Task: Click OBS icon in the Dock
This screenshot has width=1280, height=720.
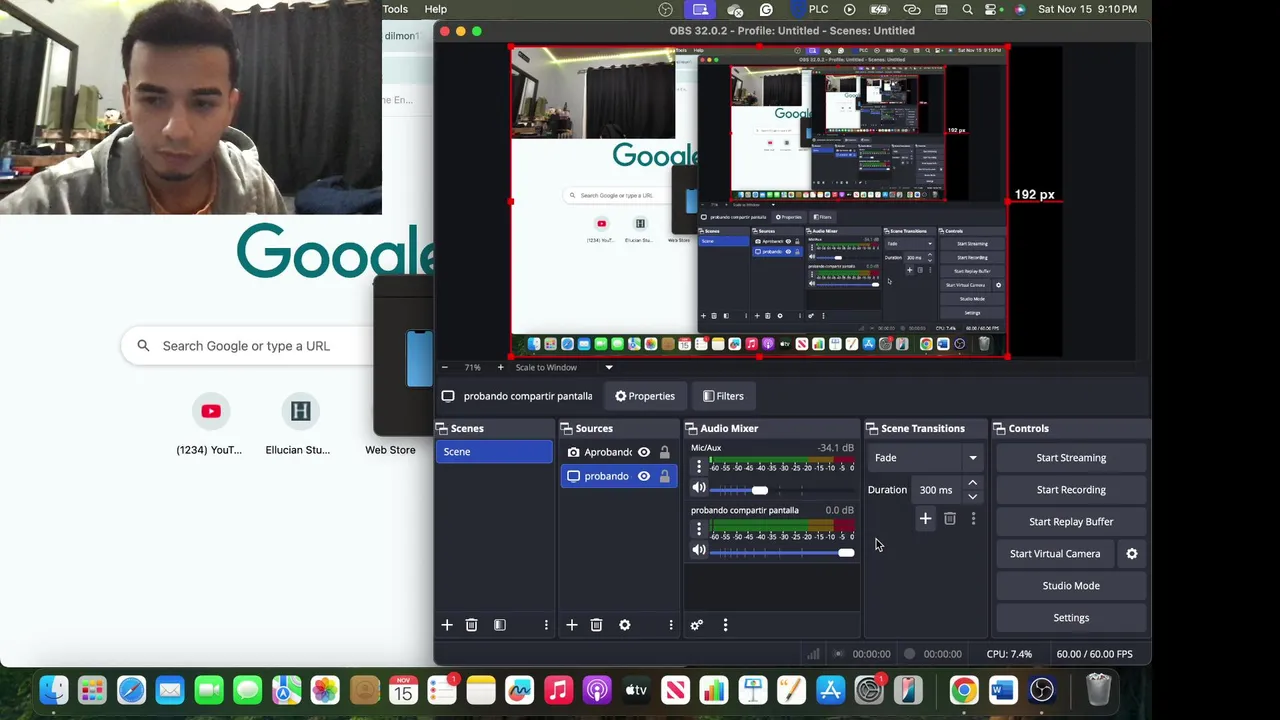Action: coord(1042,690)
